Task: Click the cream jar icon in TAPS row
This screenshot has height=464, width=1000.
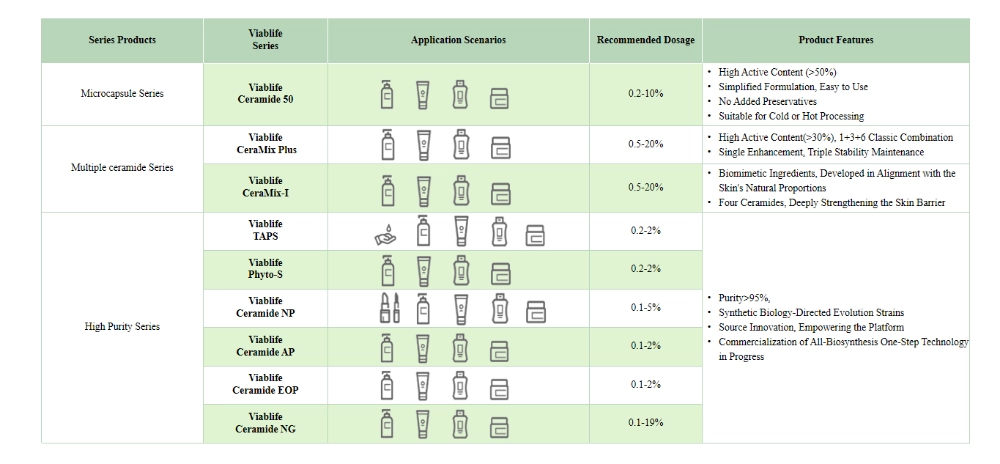Action: 535,235
